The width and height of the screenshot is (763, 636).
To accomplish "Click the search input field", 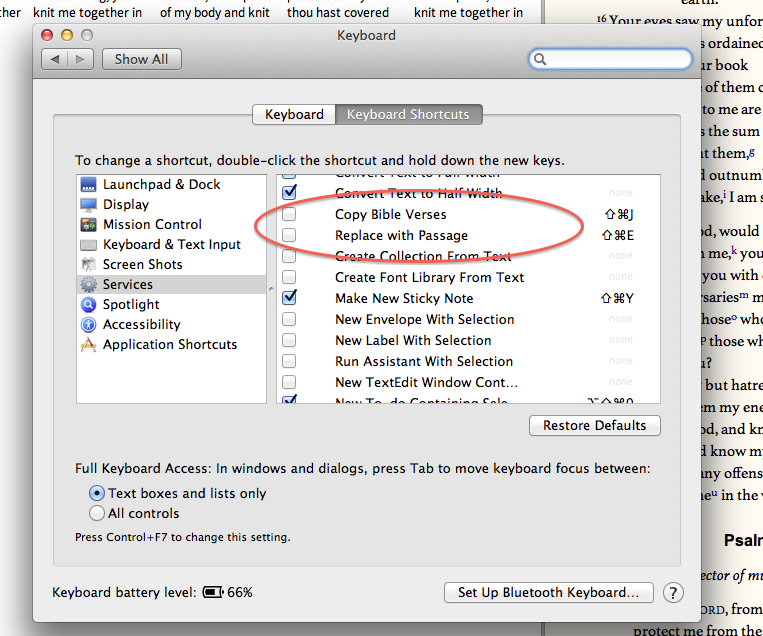I will (x=610, y=59).
